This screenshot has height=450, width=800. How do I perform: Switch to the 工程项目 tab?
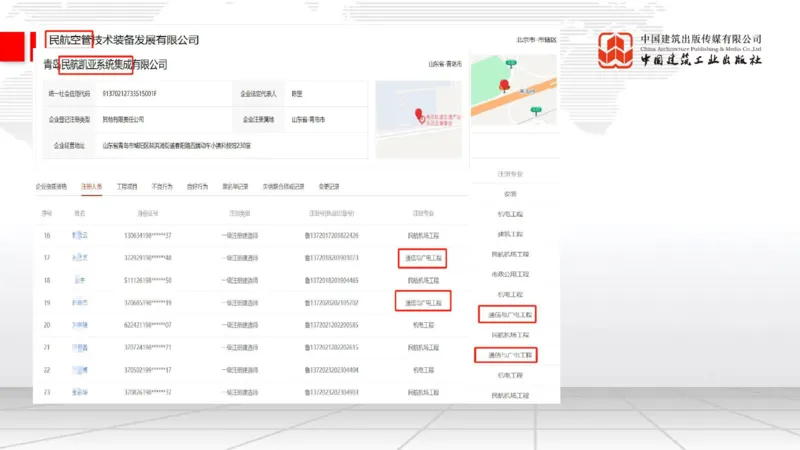tap(127, 187)
